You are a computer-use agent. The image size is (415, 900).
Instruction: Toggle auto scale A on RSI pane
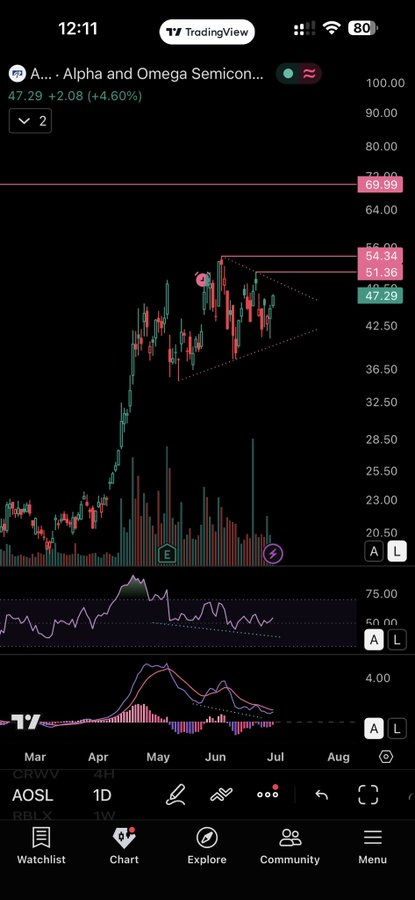click(374, 641)
